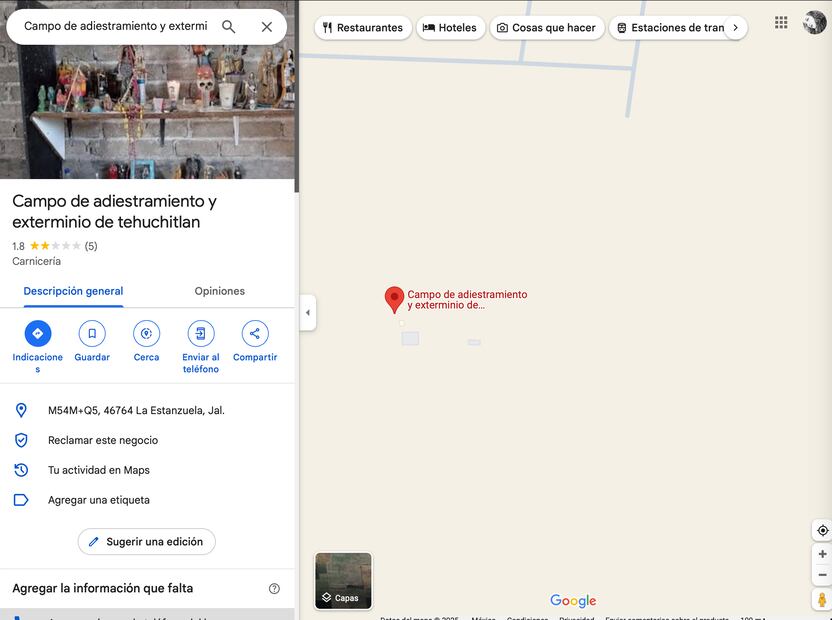Show more category chips arrow

[735, 28]
